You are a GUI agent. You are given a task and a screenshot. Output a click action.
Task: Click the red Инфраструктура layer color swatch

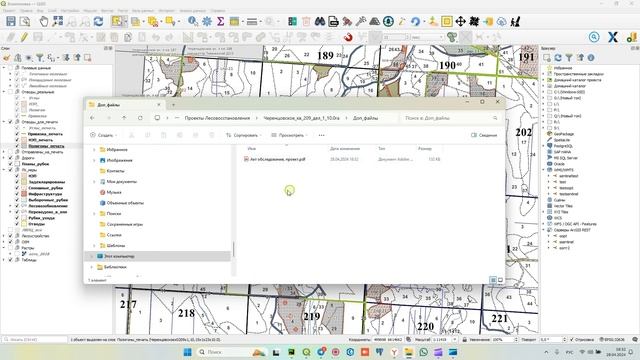click(24, 194)
